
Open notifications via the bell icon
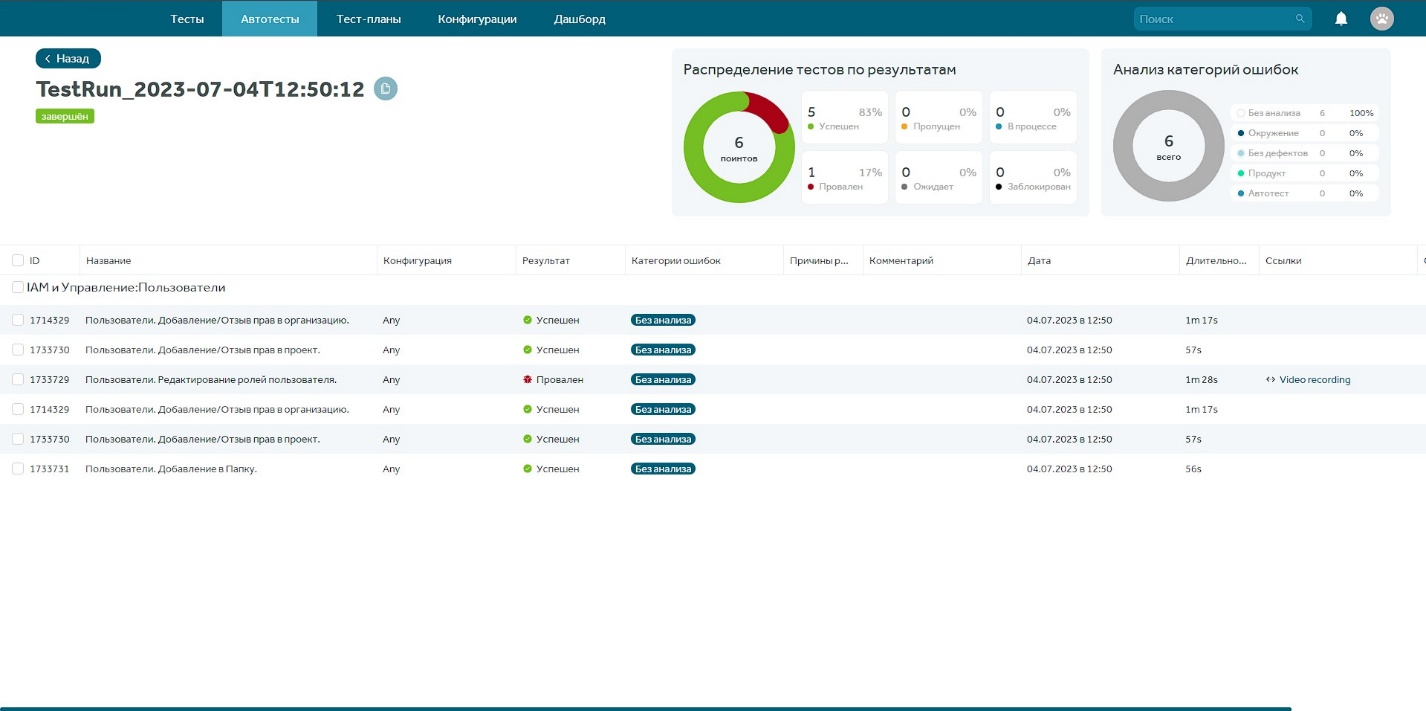1341,19
